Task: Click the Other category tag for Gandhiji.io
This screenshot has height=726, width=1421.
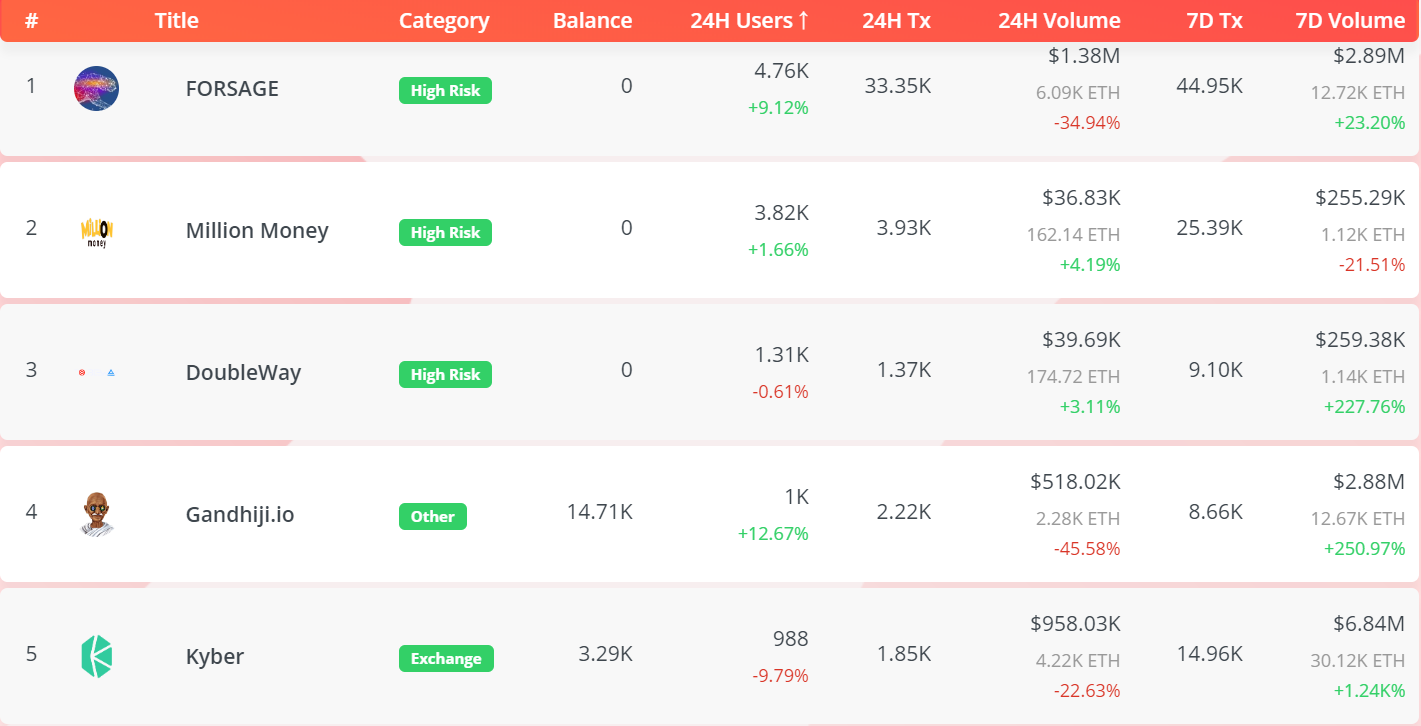Action: (x=432, y=517)
